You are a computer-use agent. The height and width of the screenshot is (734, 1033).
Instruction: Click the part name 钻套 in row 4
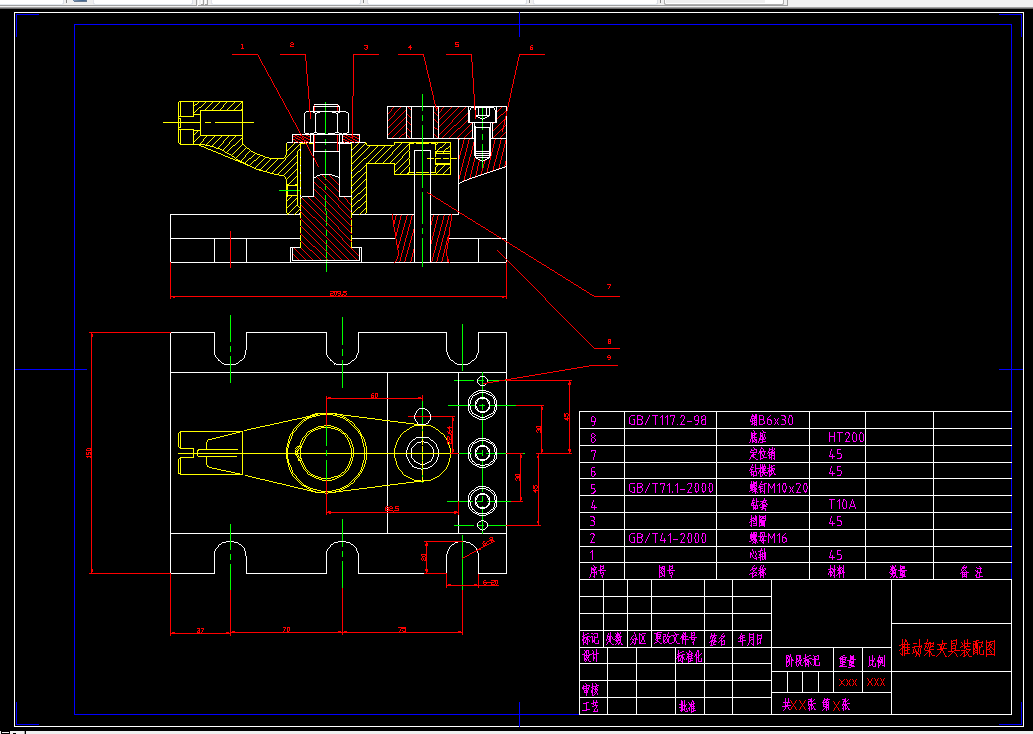[759, 505]
